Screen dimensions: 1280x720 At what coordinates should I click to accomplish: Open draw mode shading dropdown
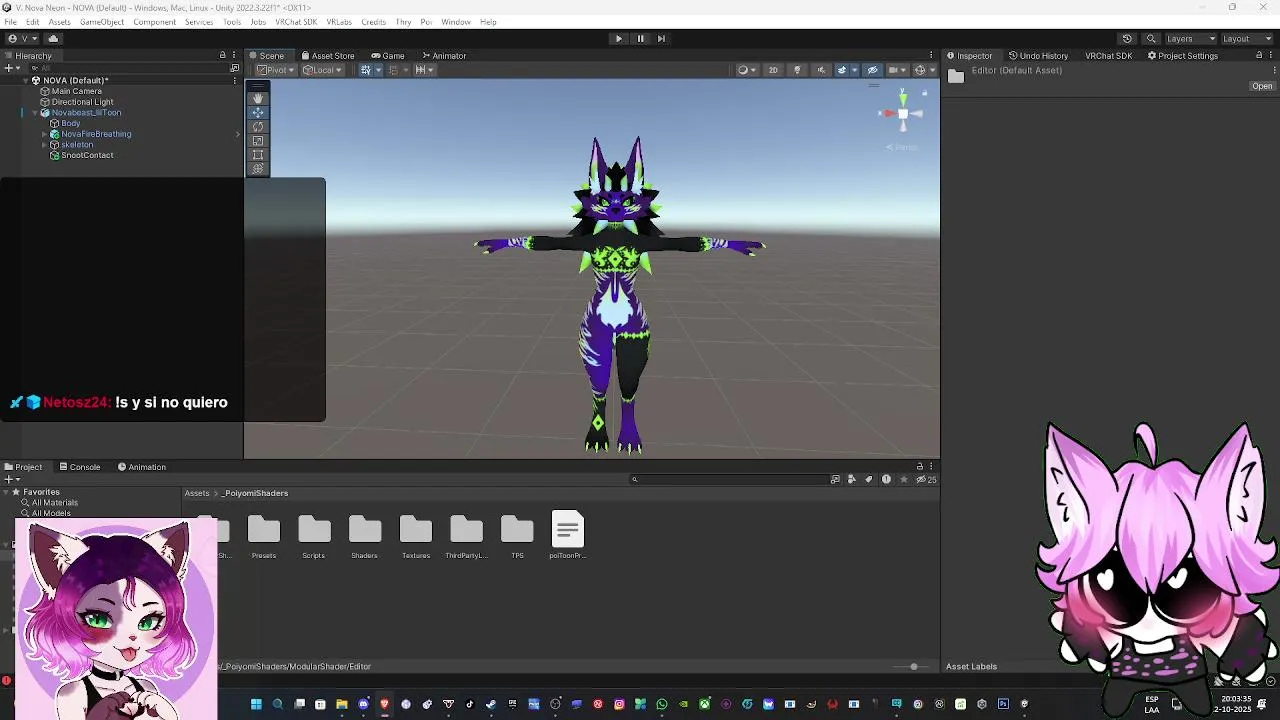[746, 70]
